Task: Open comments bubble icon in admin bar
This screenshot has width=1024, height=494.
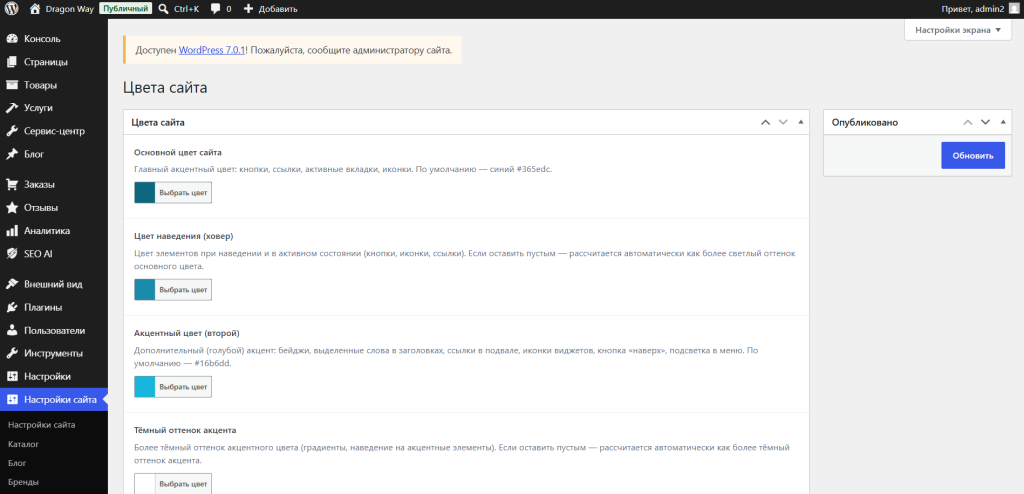Action: point(216,9)
